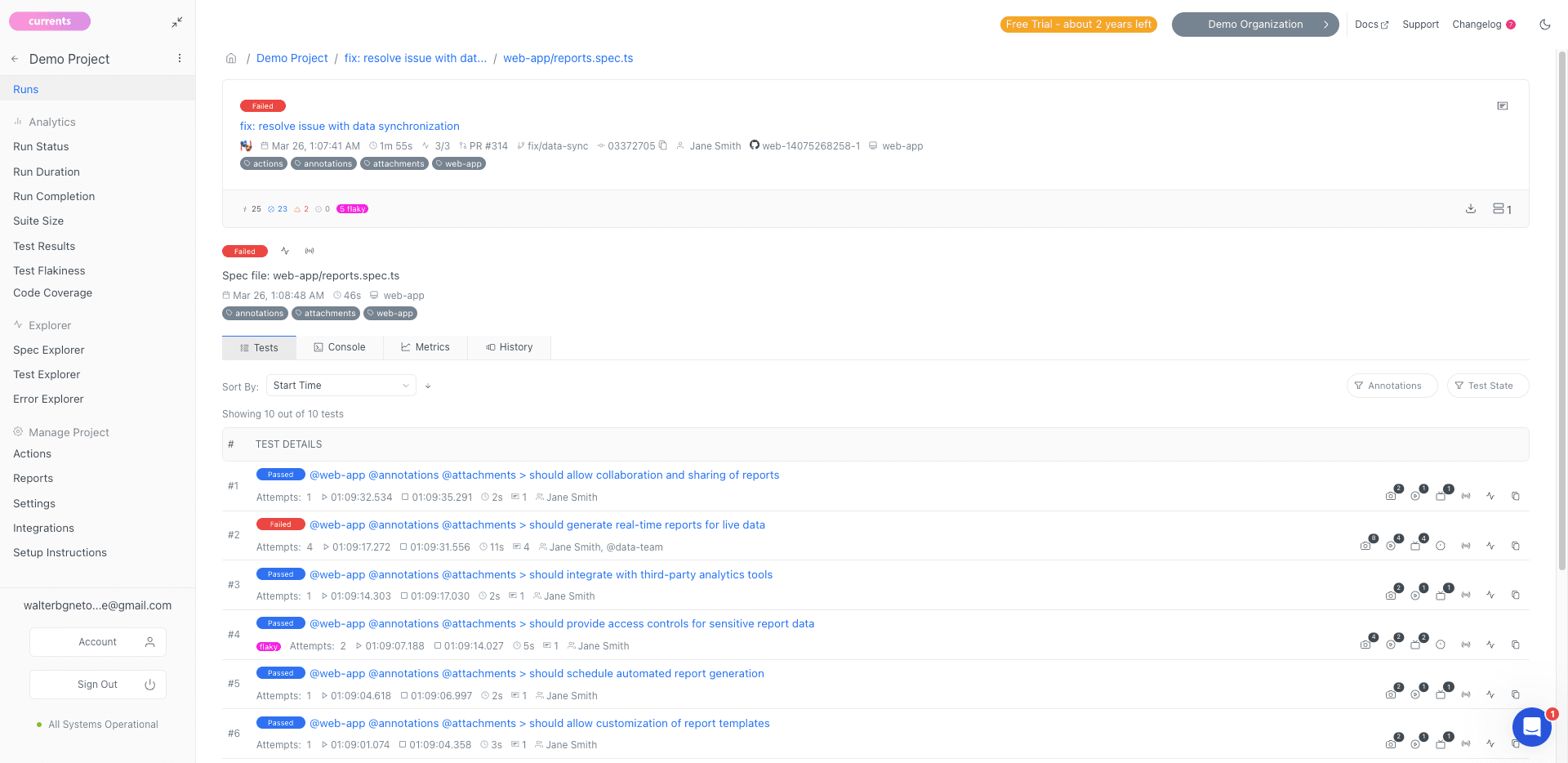Open Demo Project three-dot menu
The image size is (1568, 763).
(180, 58)
